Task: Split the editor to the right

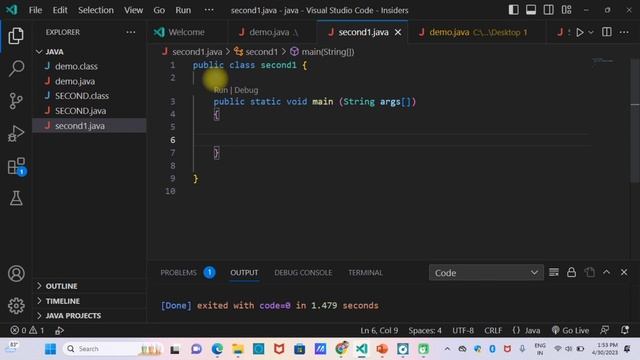Action: pos(607,32)
